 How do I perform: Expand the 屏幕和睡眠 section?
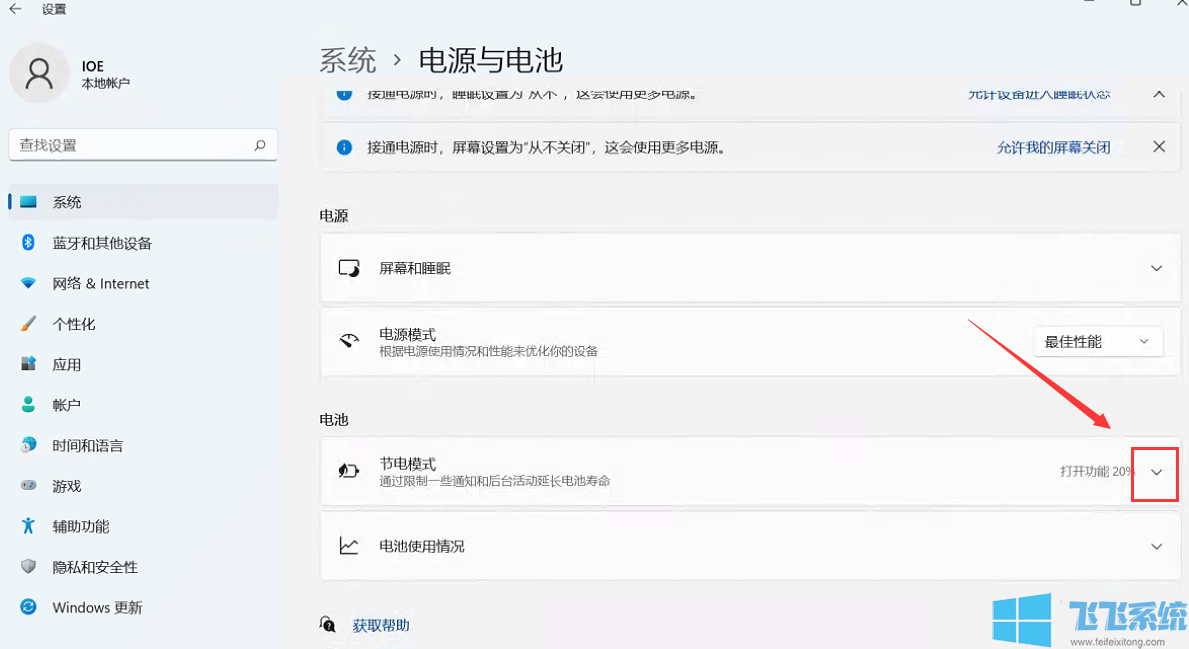[x=1155, y=267]
